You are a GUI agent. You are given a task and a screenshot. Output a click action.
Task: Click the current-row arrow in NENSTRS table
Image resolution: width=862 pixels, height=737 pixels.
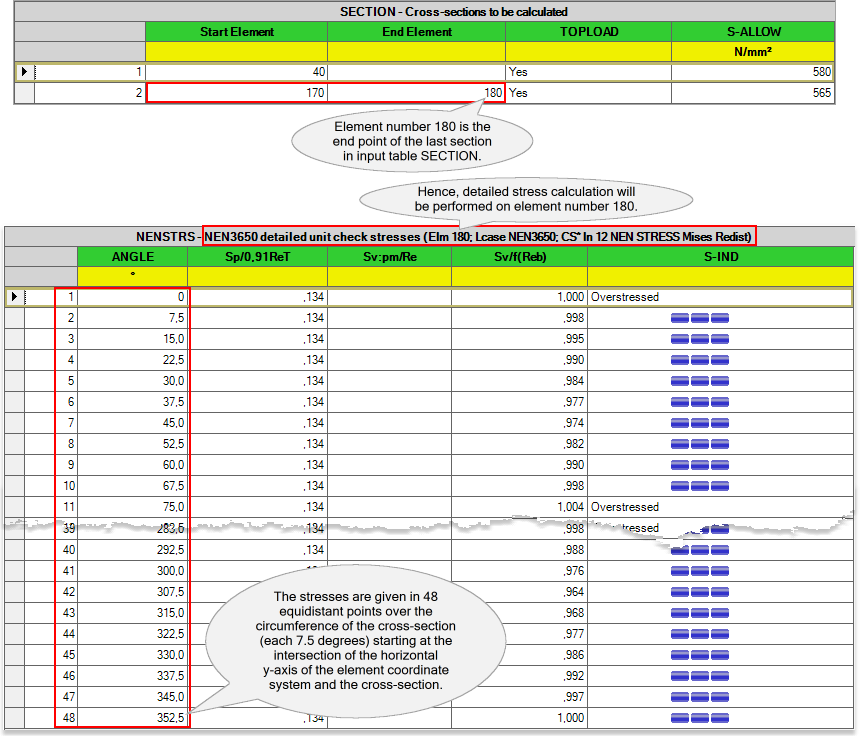point(13,297)
